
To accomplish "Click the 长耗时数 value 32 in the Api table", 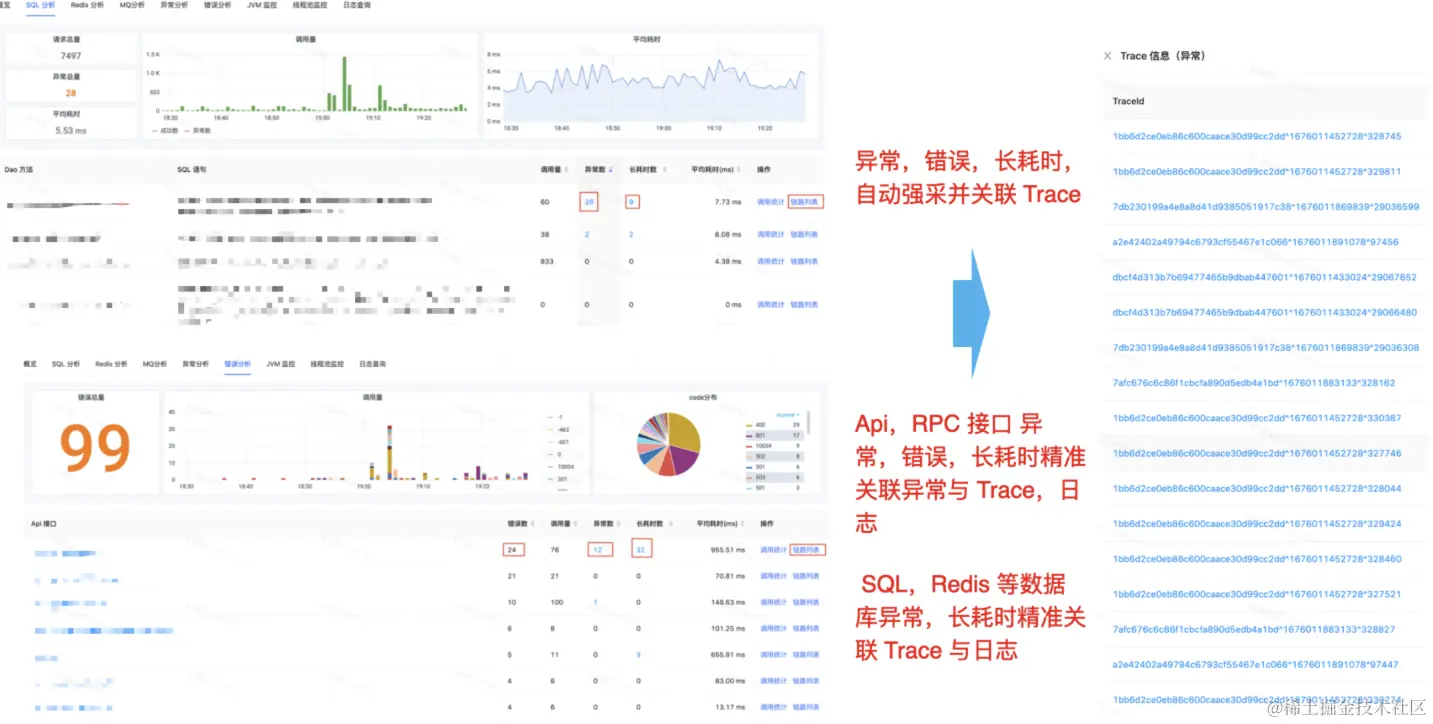I will click(x=641, y=549).
